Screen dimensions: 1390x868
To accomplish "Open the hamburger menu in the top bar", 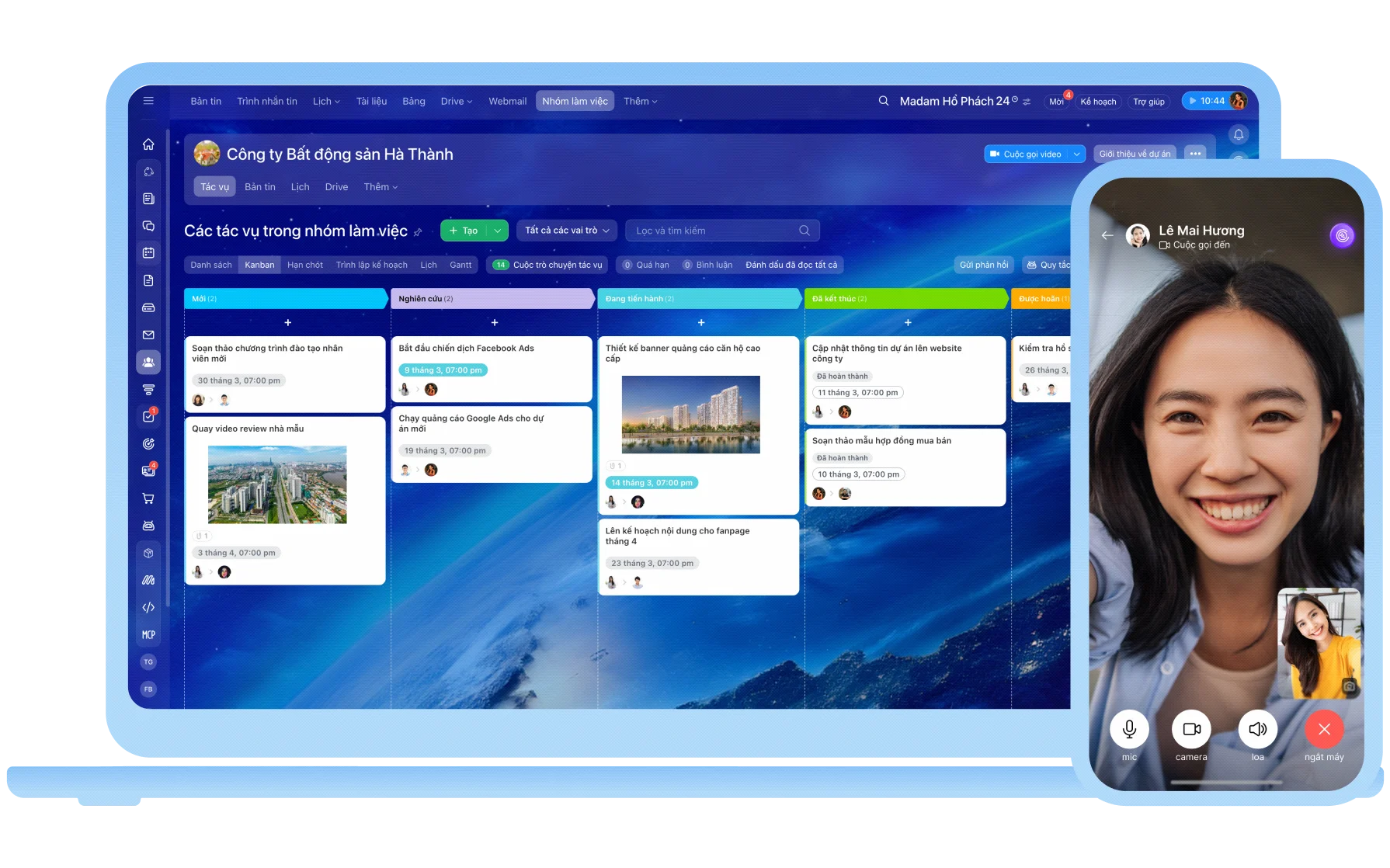I will coord(148,101).
